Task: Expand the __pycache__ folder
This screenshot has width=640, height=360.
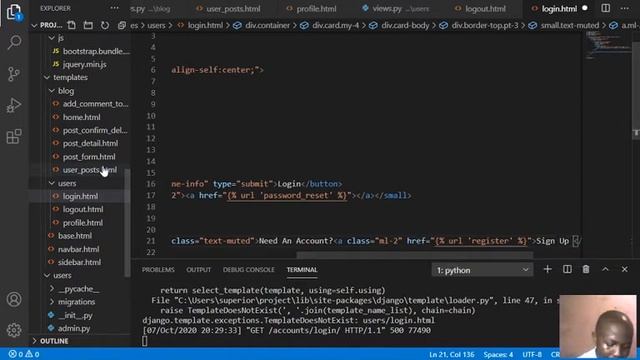Action: click(x=51, y=289)
